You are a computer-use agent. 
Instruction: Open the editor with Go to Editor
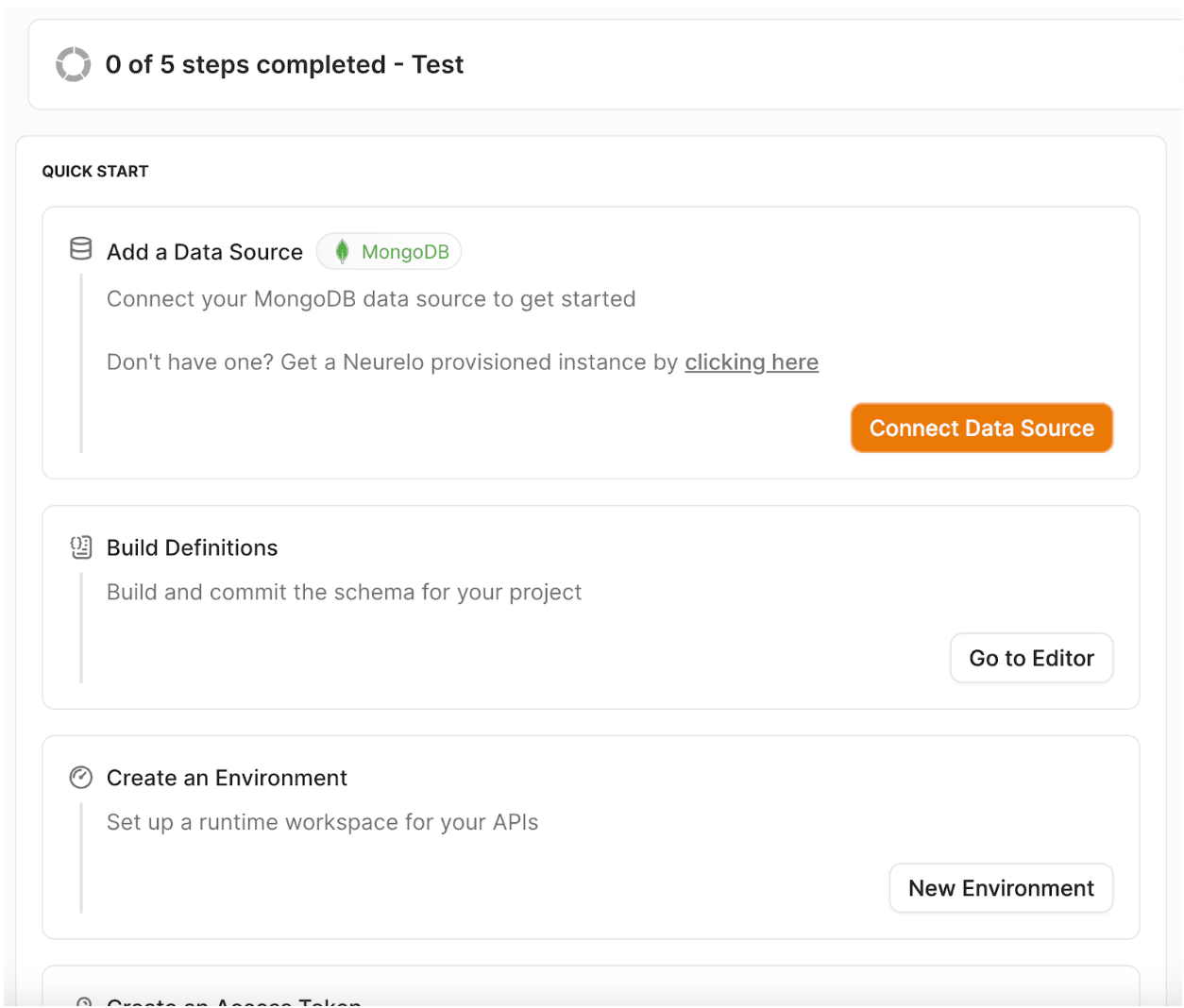(1031, 658)
